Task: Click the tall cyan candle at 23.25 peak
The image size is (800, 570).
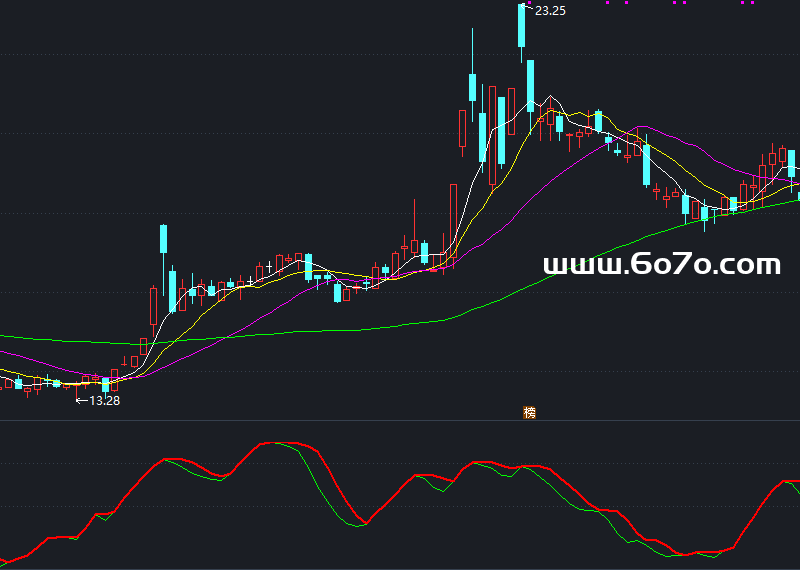Action: pos(521,32)
